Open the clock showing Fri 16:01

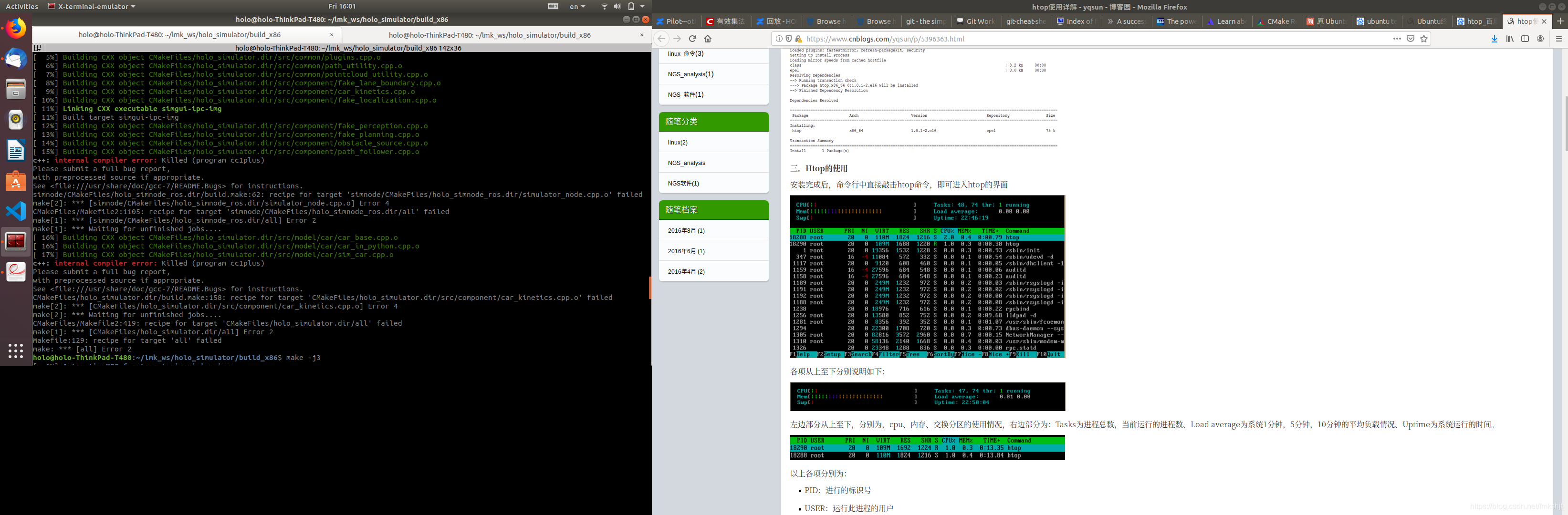[x=342, y=6]
